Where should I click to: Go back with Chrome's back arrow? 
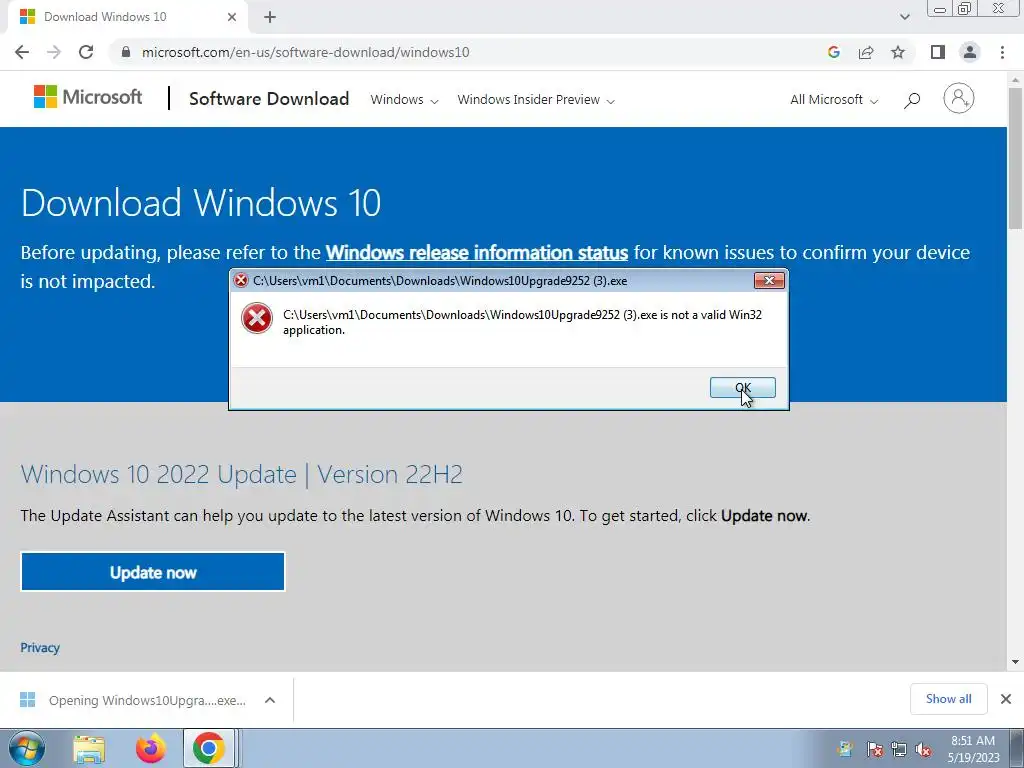point(22,52)
